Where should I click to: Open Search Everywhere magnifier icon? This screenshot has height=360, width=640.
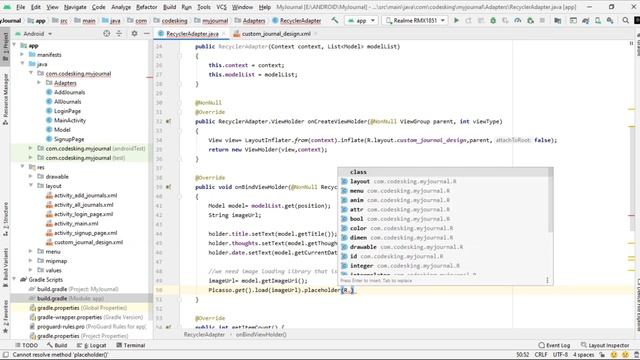pyautogui.click(x=625, y=20)
